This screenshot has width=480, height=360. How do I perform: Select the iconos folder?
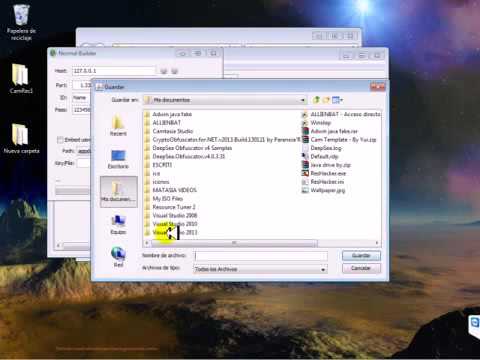click(157, 182)
